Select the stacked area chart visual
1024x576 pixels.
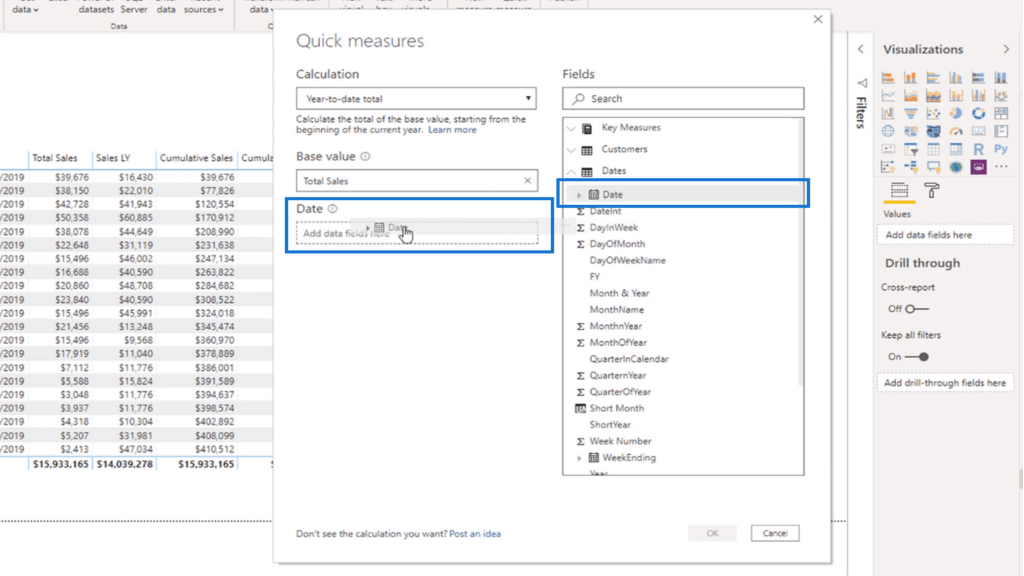click(x=933, y=96)
